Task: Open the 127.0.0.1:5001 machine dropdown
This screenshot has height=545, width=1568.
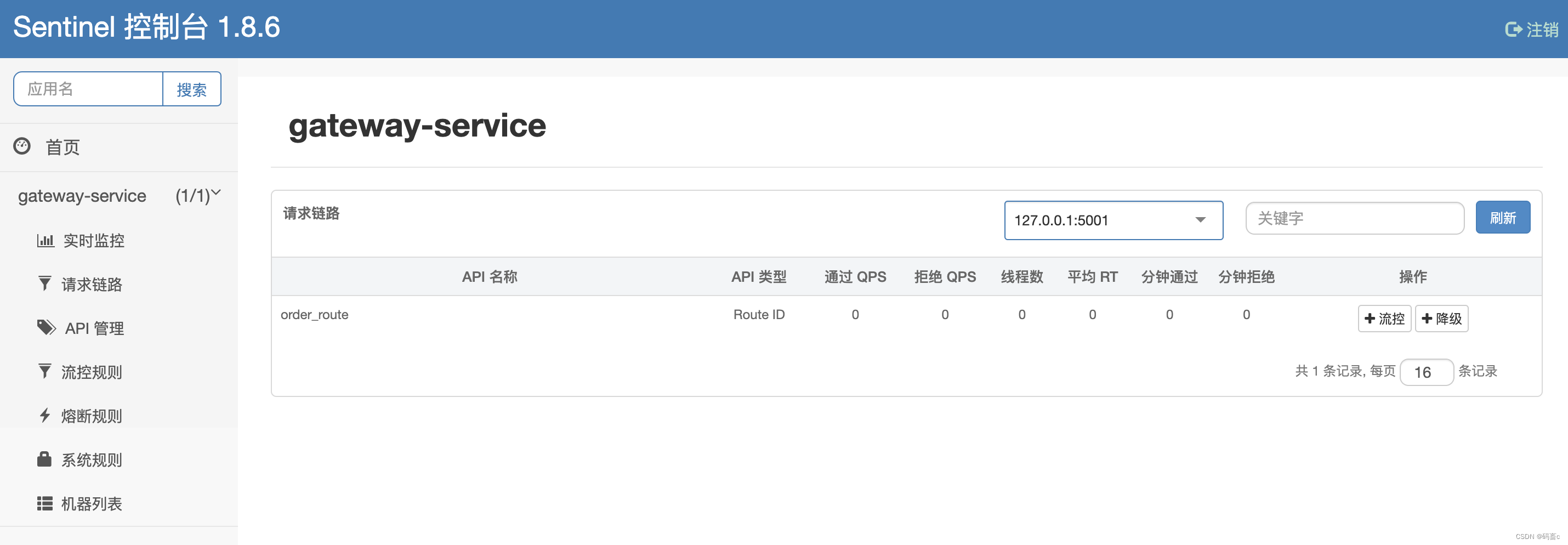Action: [1113, 220]
